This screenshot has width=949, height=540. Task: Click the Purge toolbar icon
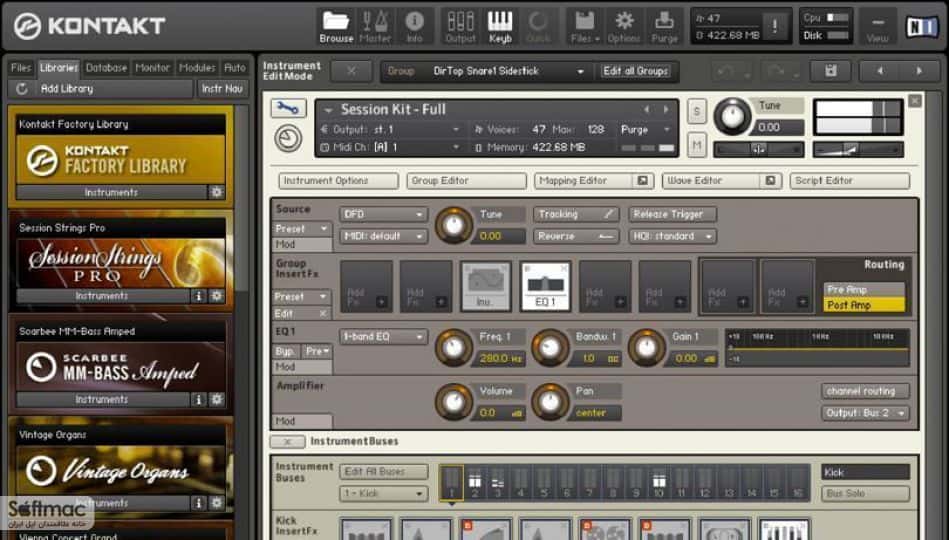665,27
